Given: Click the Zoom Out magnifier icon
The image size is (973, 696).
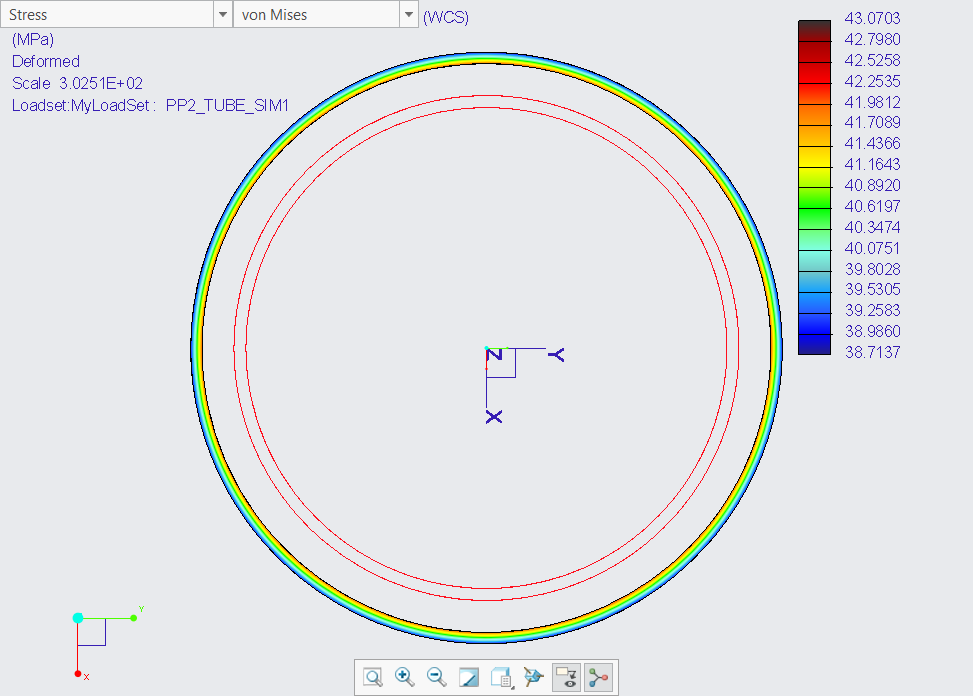Looking at the screenshot, I should pyautogui.click(x=437, y=677).
